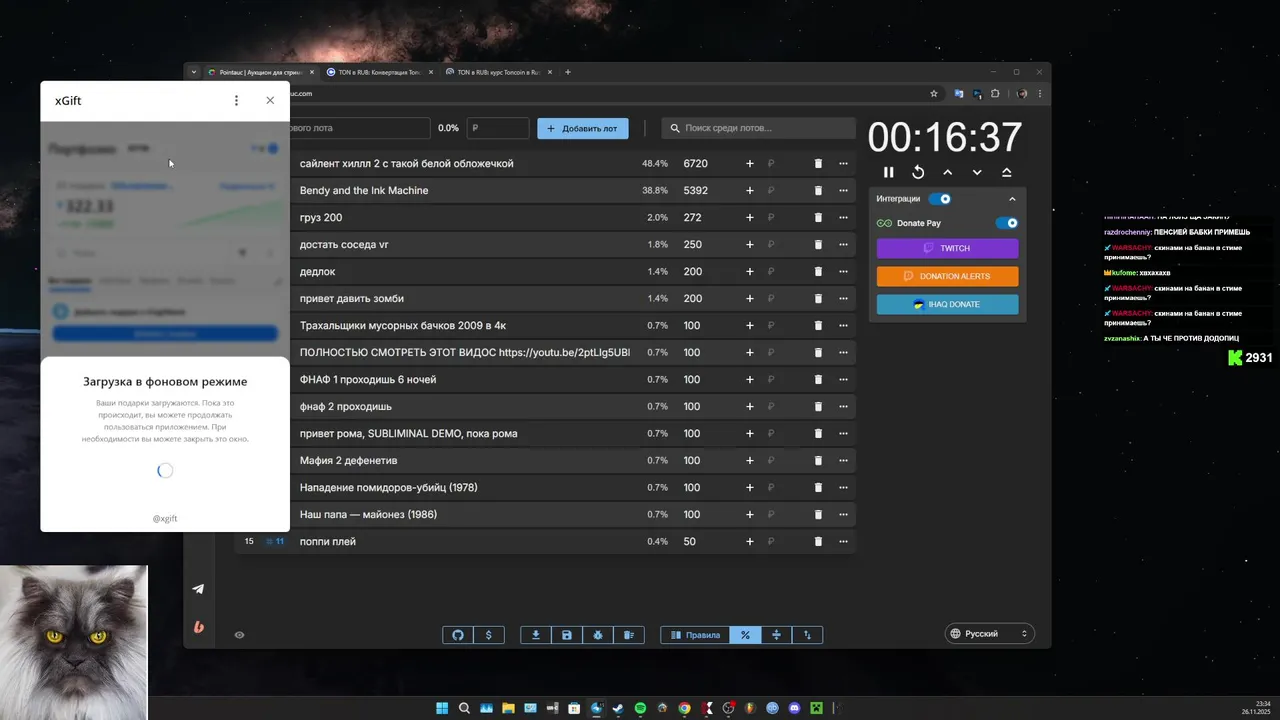Pause the auction timer
The height and width of the screenshot is (720, 1280).
tap(888, 172)
